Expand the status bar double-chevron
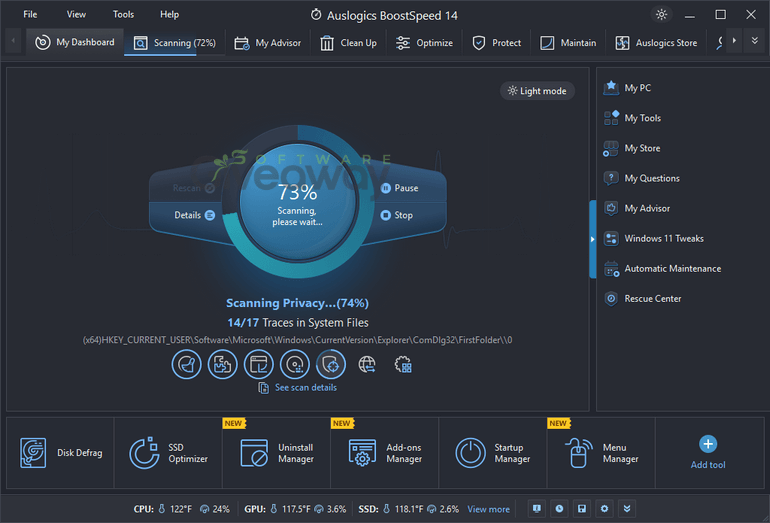 click(x=627, y=509)
